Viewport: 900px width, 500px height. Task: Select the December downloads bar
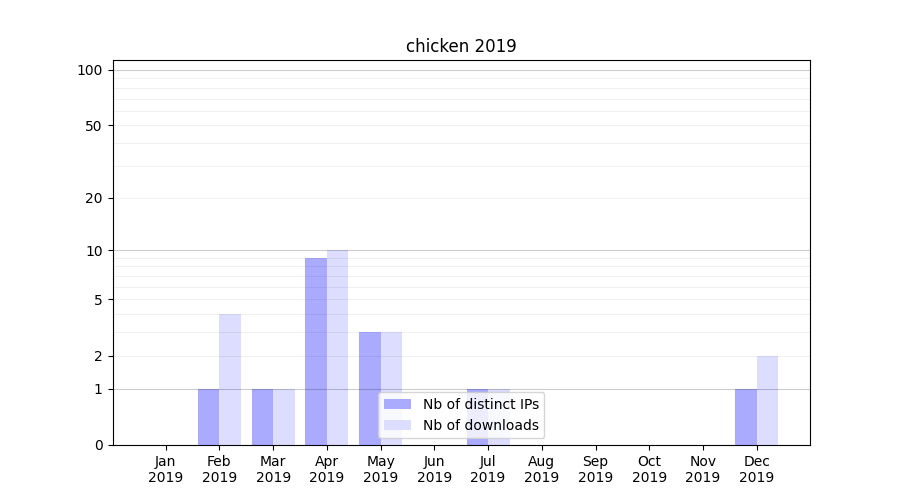[767, 400]
